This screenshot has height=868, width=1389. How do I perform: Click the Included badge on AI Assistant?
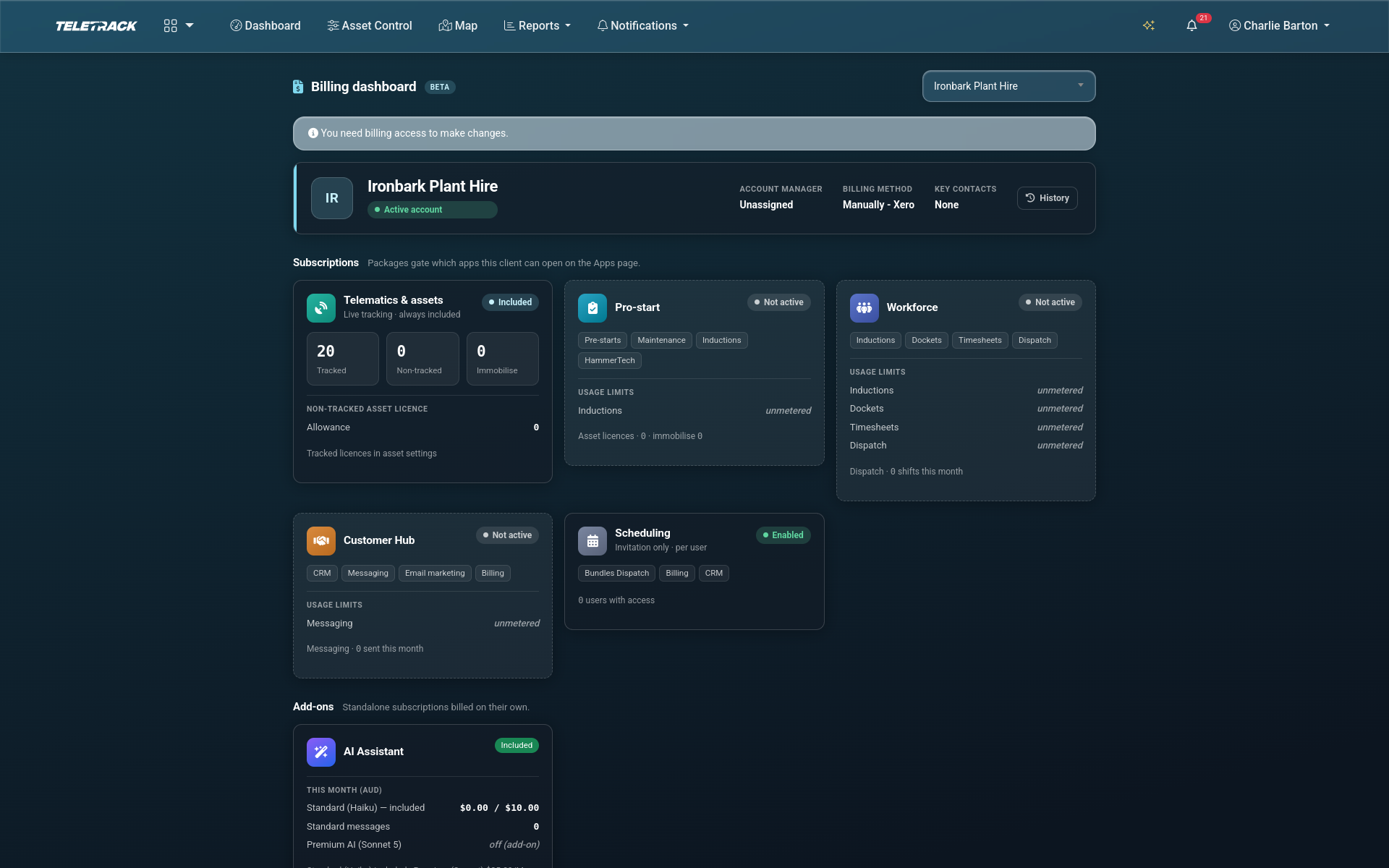[517, 745]
